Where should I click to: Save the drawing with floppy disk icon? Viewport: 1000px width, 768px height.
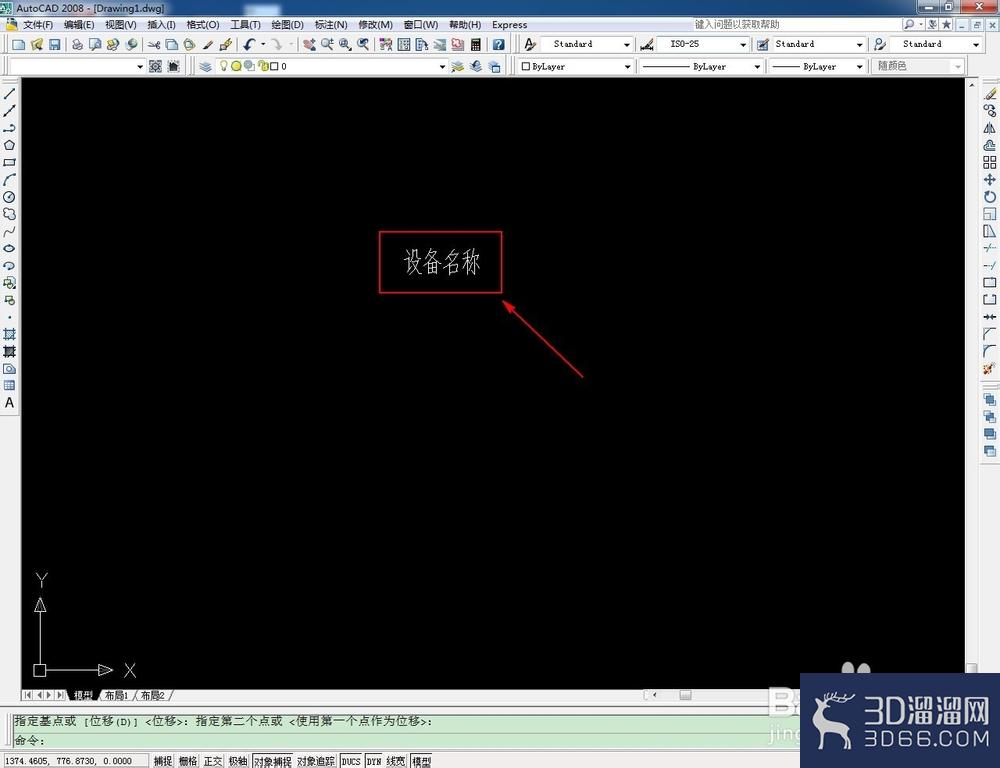pyautogui.click(x=54, y=44)
